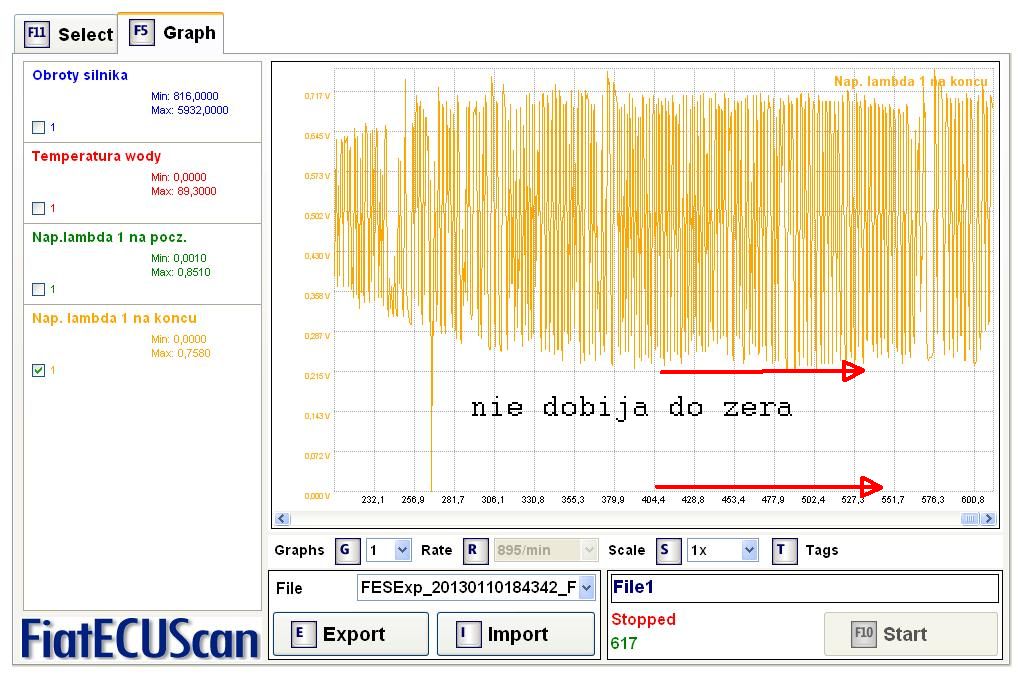Viewport: 1020px width, 678px height.
Task: Click the graph legend Nap. lambda 1 na koncu
Action: [911, 81]
